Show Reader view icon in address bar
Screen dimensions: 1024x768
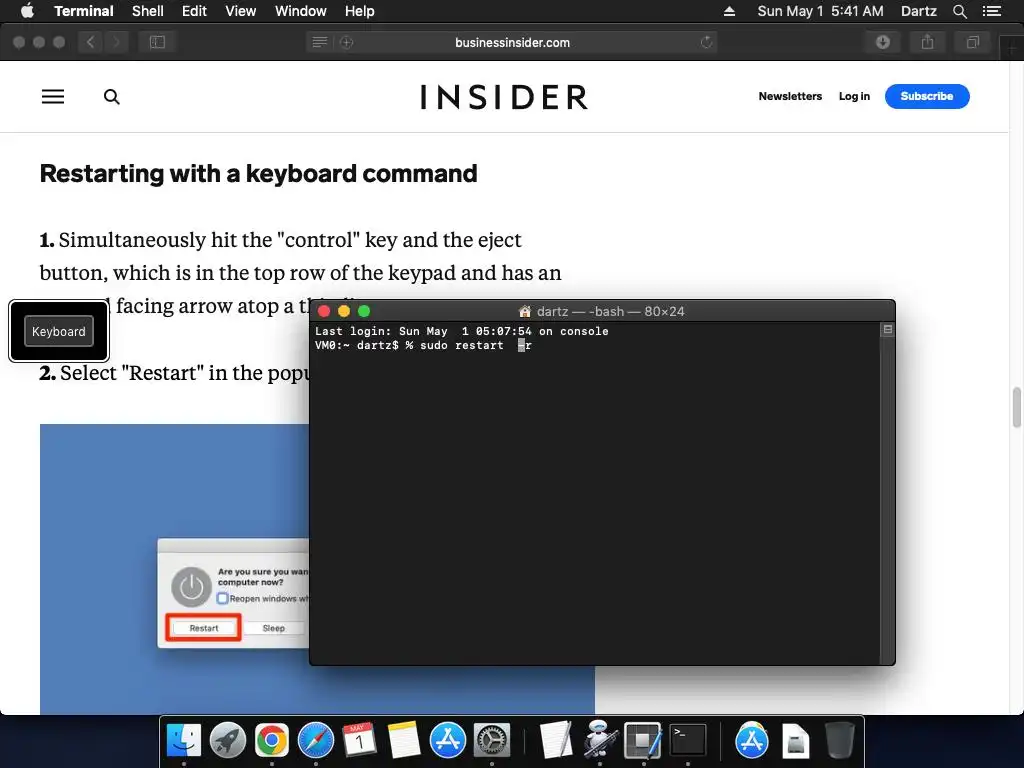click(x=319, y=42)
